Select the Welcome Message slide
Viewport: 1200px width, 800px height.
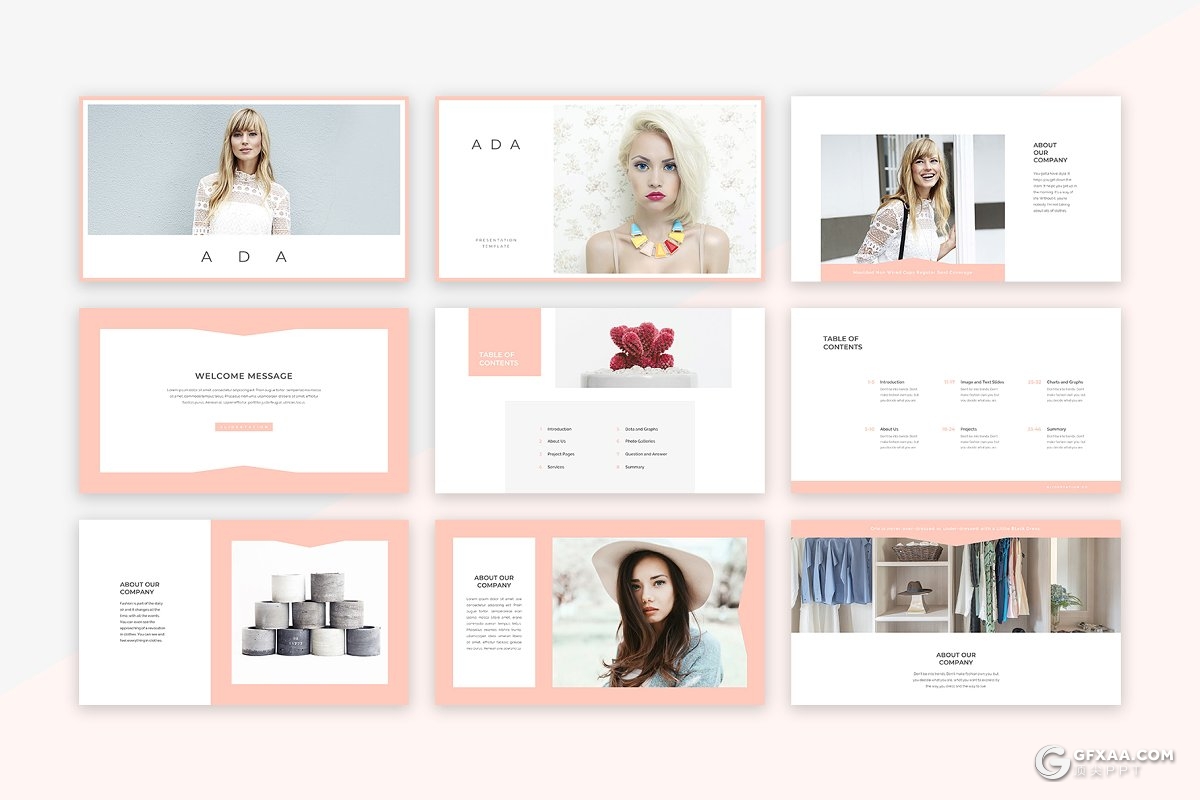(244, 400)
